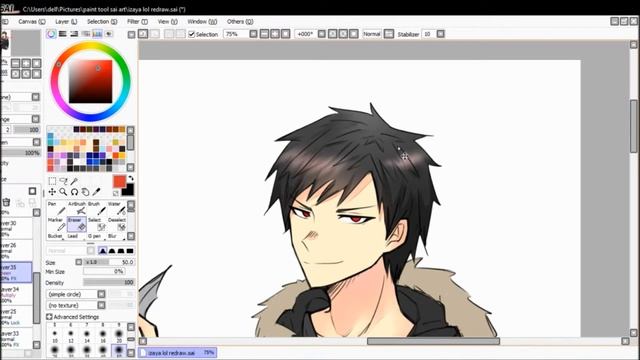
Task: Zoom out canvas with minus button
Action: coord(264,34)
